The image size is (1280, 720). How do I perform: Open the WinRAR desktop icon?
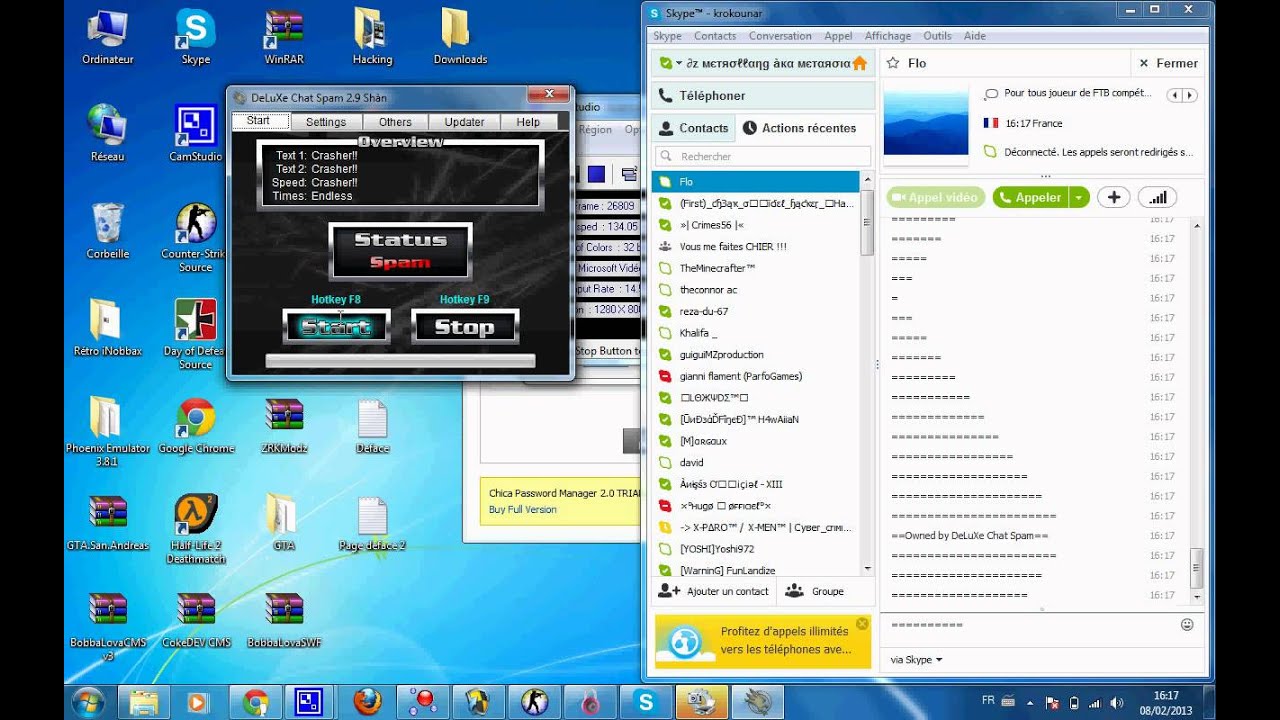tap(284, 37)
